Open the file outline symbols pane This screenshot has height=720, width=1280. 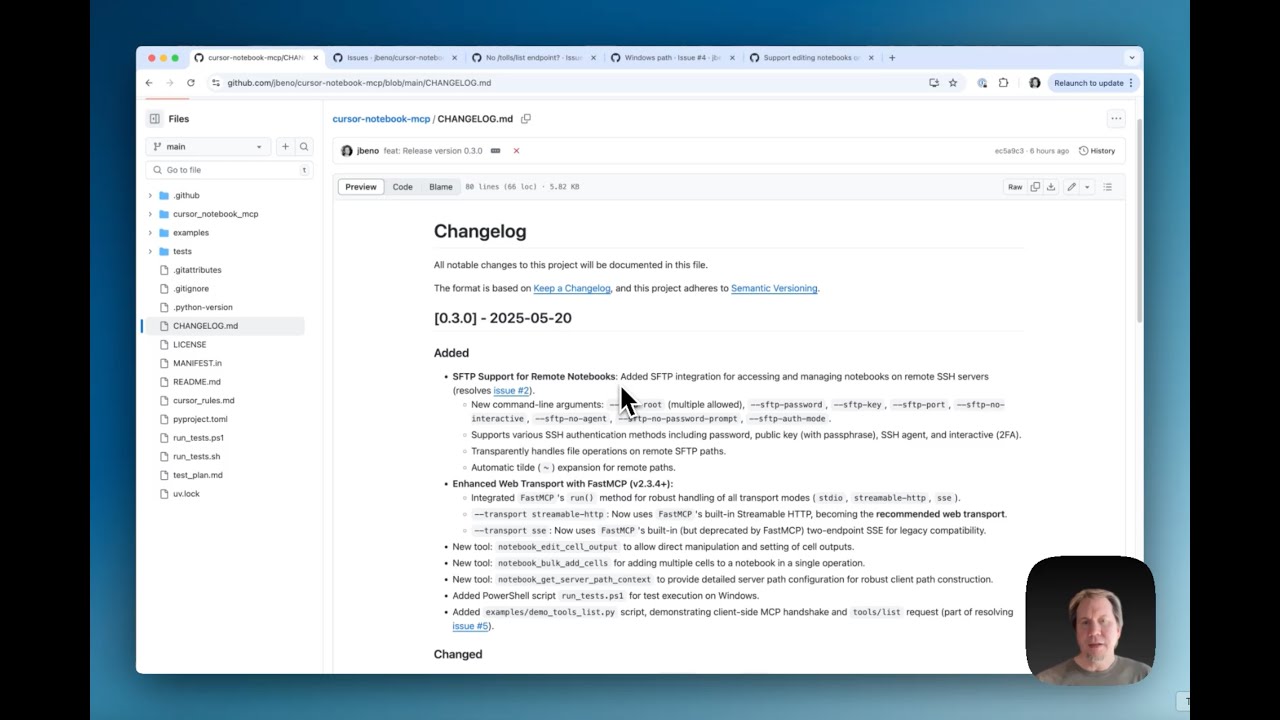(1108, 187)
